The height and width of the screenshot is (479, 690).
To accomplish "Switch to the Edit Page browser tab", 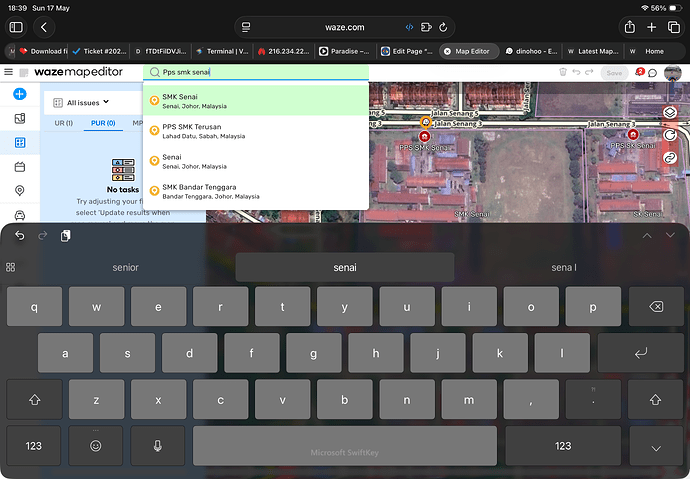I will (x=407, y=51).
